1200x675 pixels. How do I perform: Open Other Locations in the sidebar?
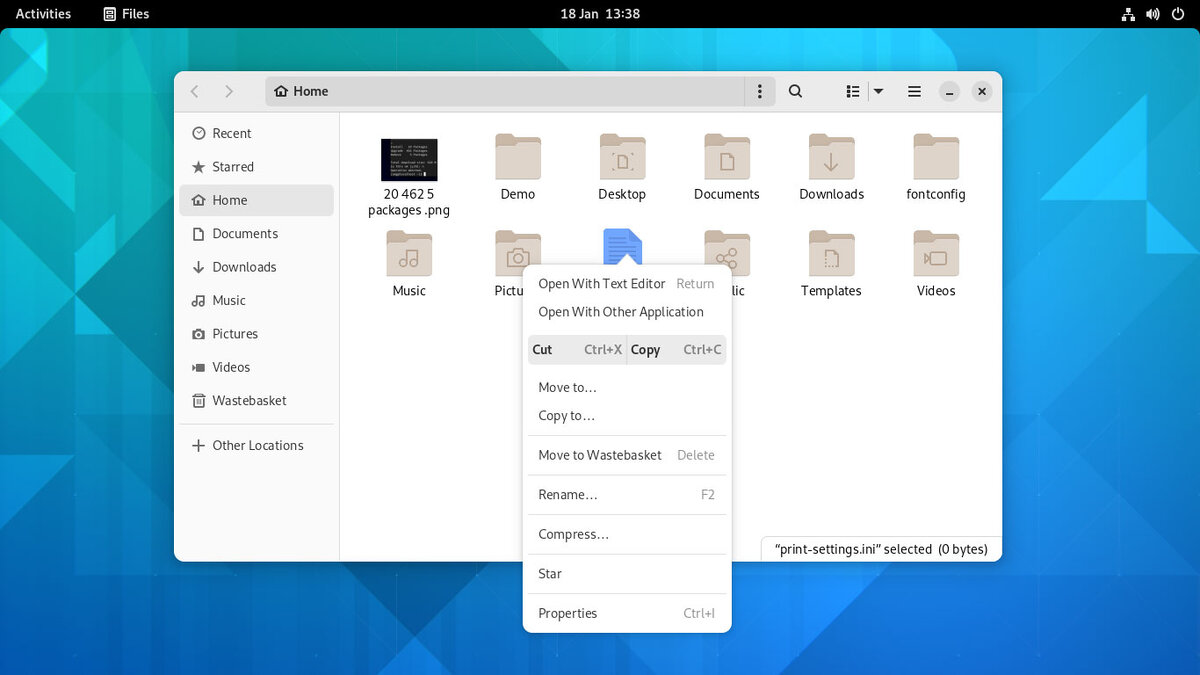click(x=256, y=445)
